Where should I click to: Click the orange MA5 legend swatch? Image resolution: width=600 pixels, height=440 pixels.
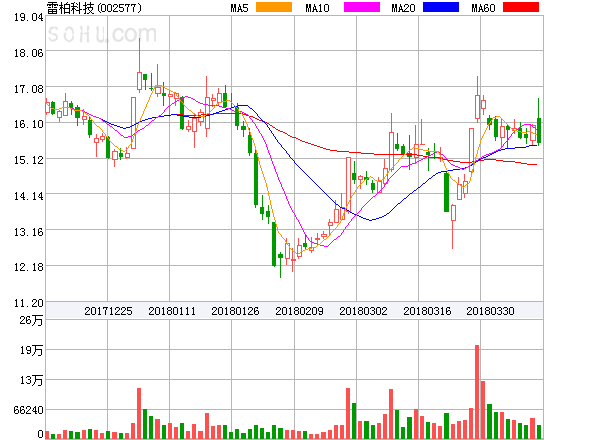(x=274, y=7)
